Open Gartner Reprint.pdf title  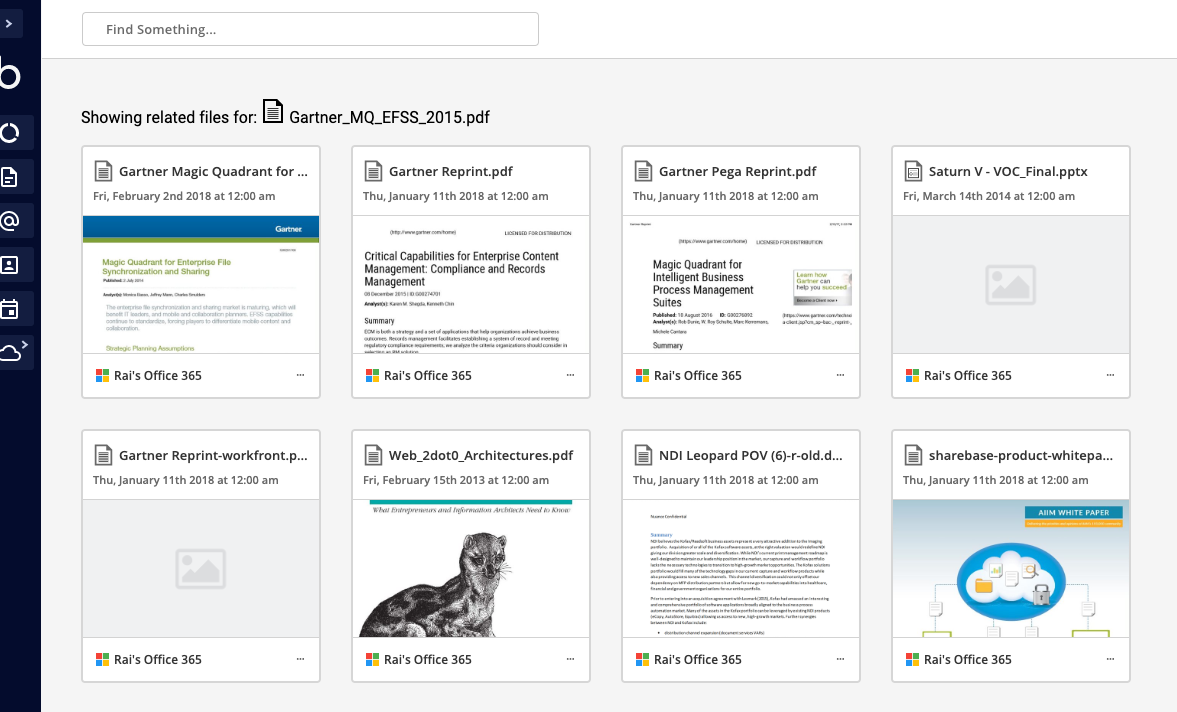(x=450, y=172)
